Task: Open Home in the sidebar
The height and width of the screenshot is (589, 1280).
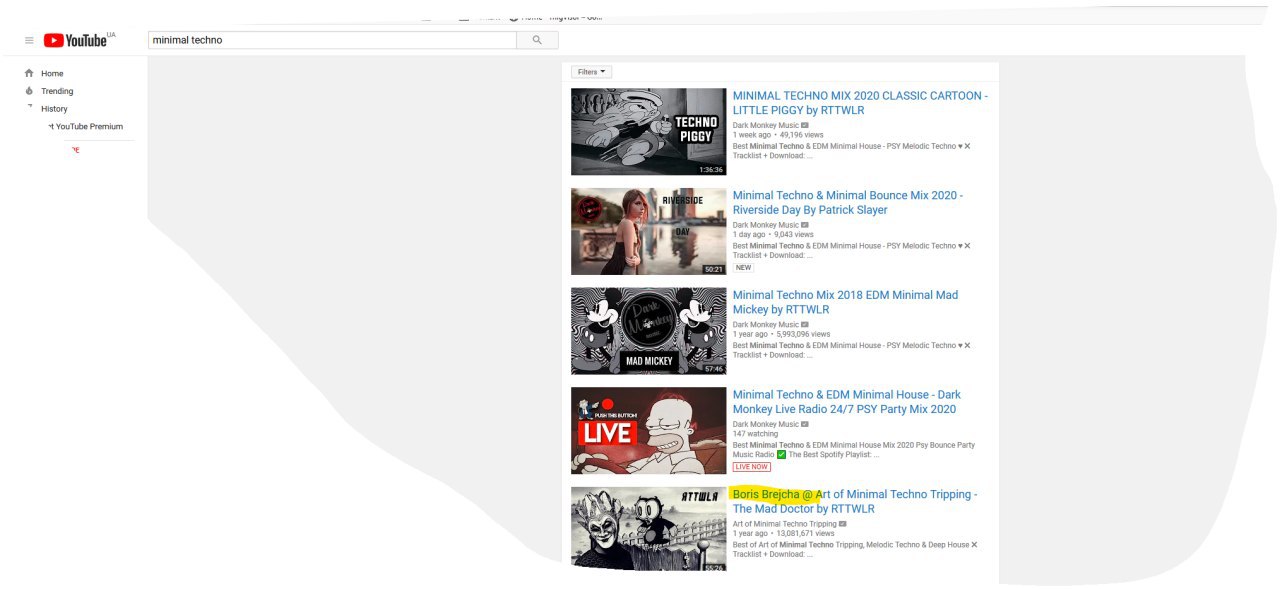Action: click(52, 73)
